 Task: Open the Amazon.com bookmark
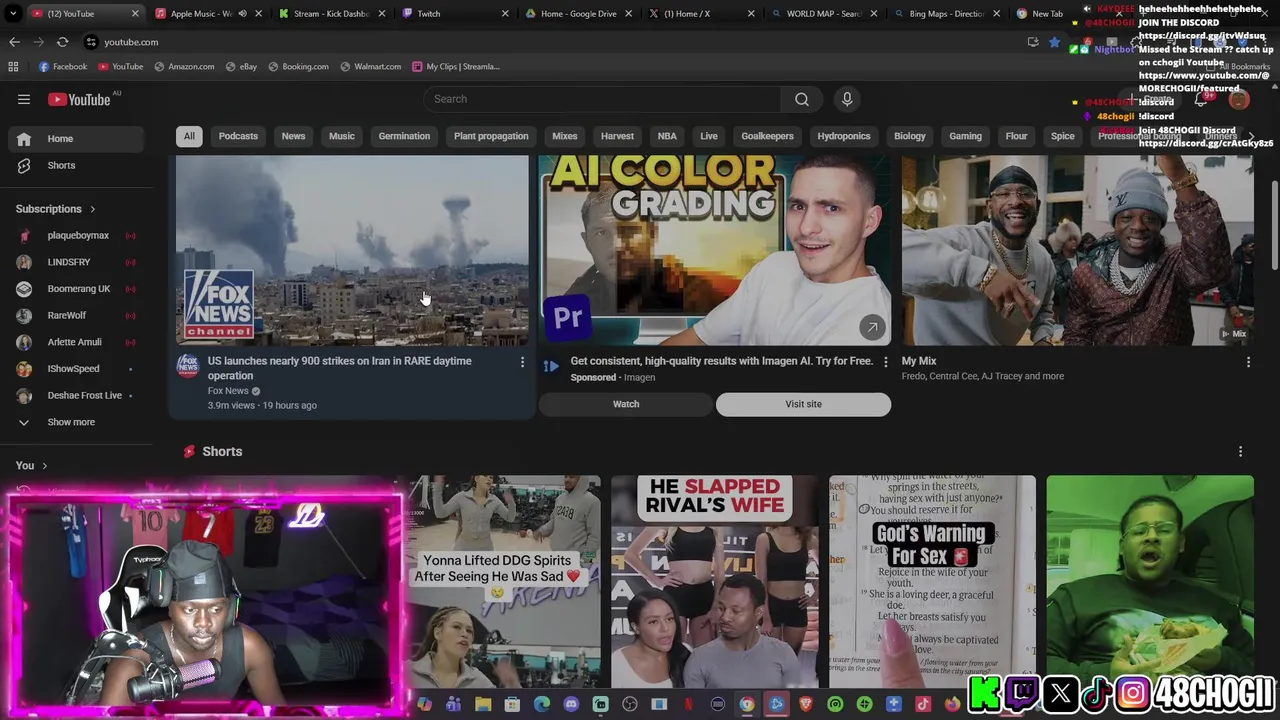[x=184, y=67]
